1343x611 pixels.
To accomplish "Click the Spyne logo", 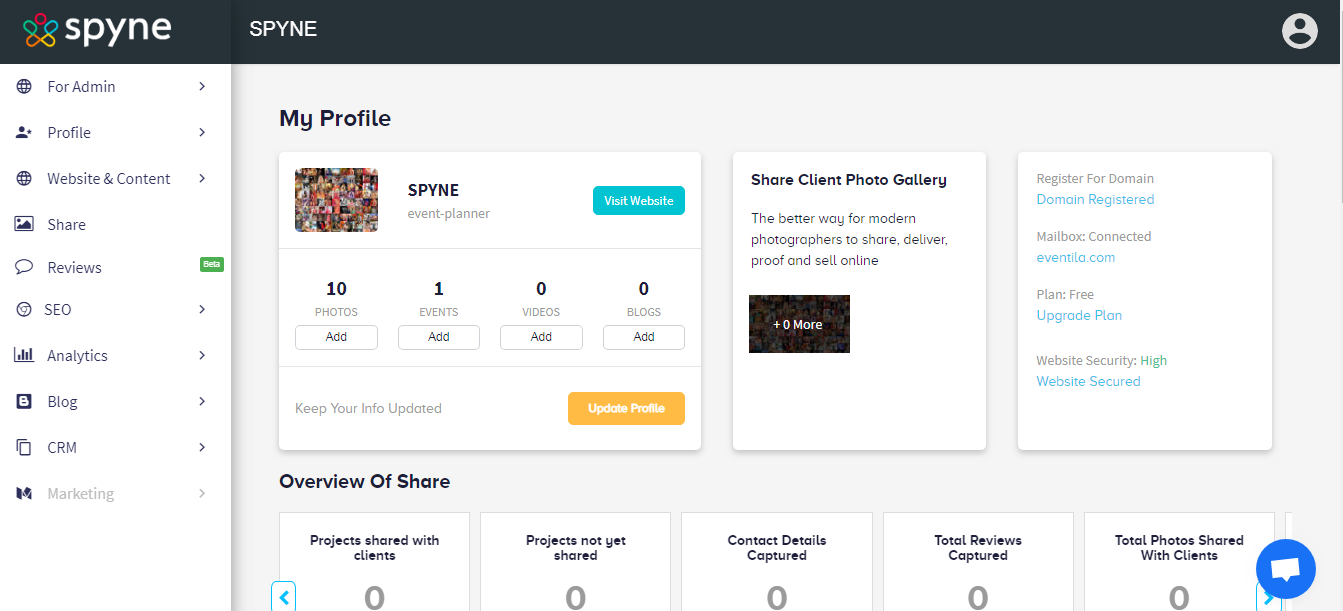I will pyautogui.click(x=98, y=30).
